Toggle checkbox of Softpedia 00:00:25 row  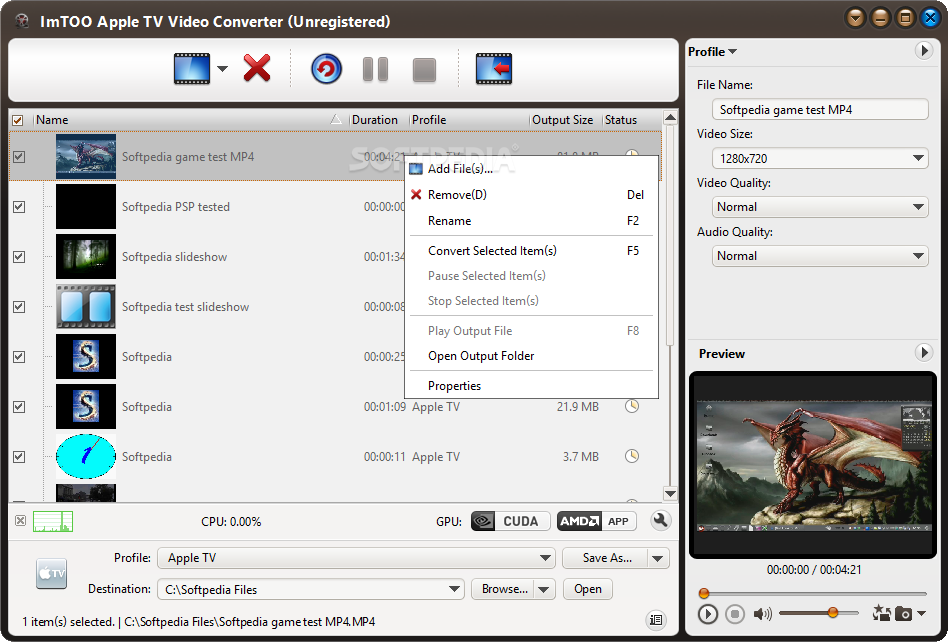coord(19,357)
